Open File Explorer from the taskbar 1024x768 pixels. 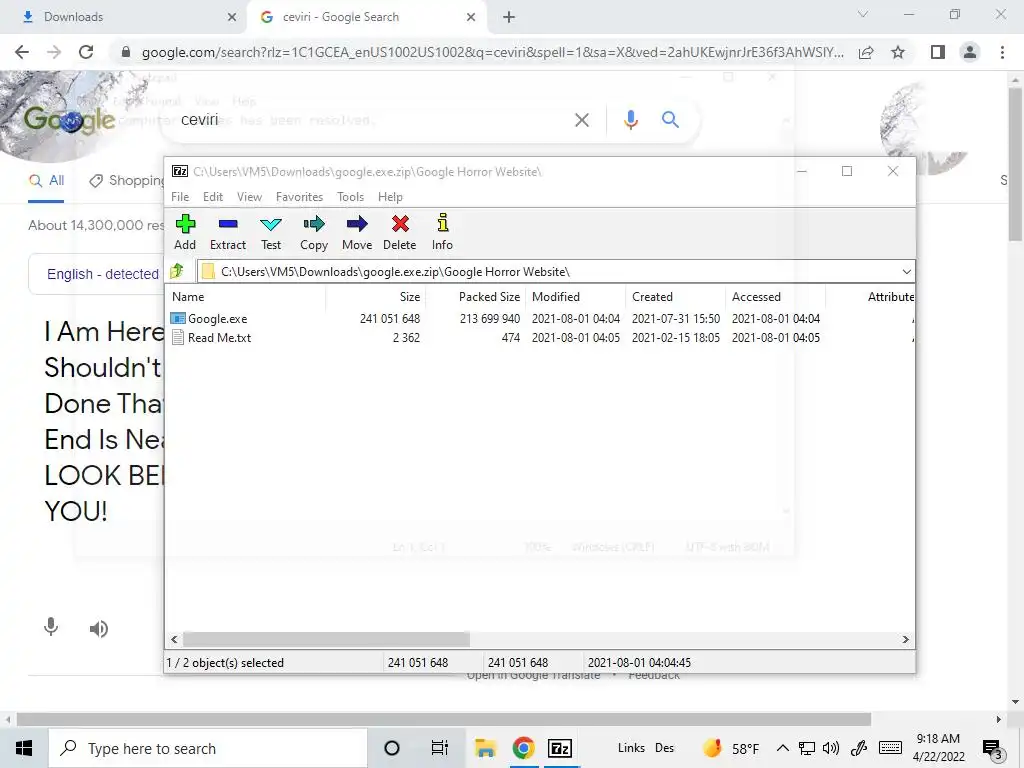click(x=485, y=748)
